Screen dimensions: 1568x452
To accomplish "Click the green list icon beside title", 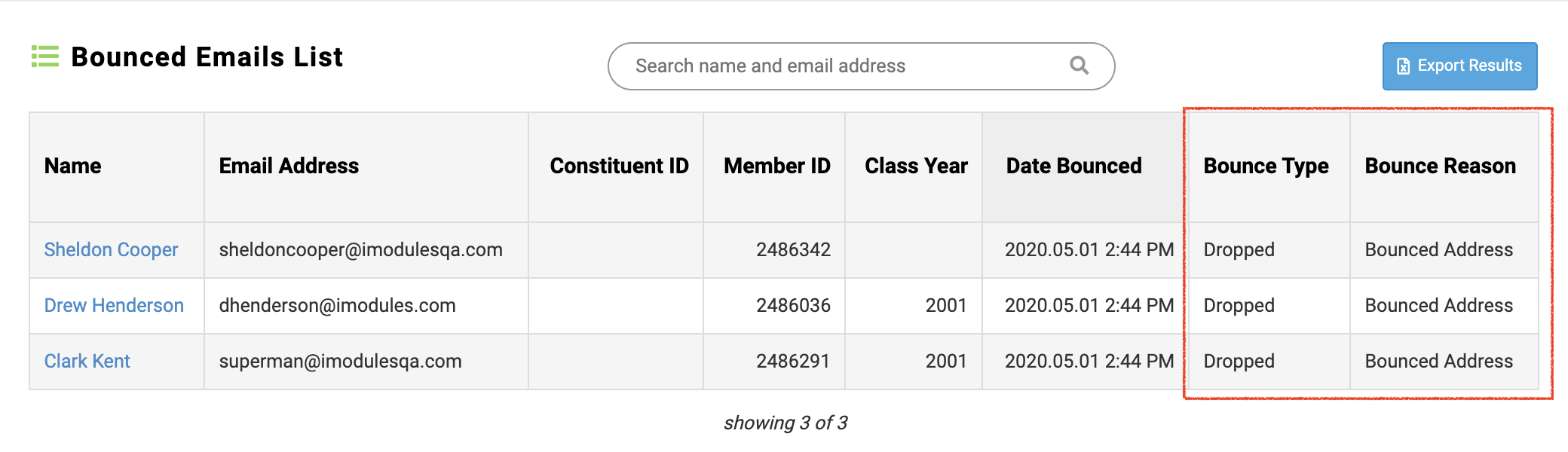I will (x=44, y=56).
